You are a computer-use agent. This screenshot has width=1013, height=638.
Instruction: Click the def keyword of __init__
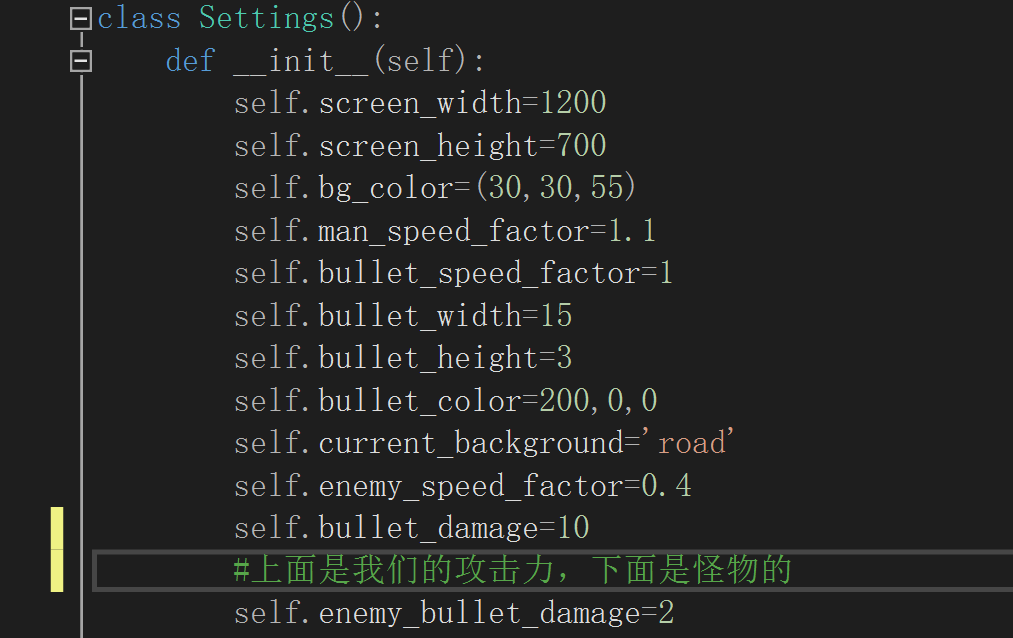(190, 61)
